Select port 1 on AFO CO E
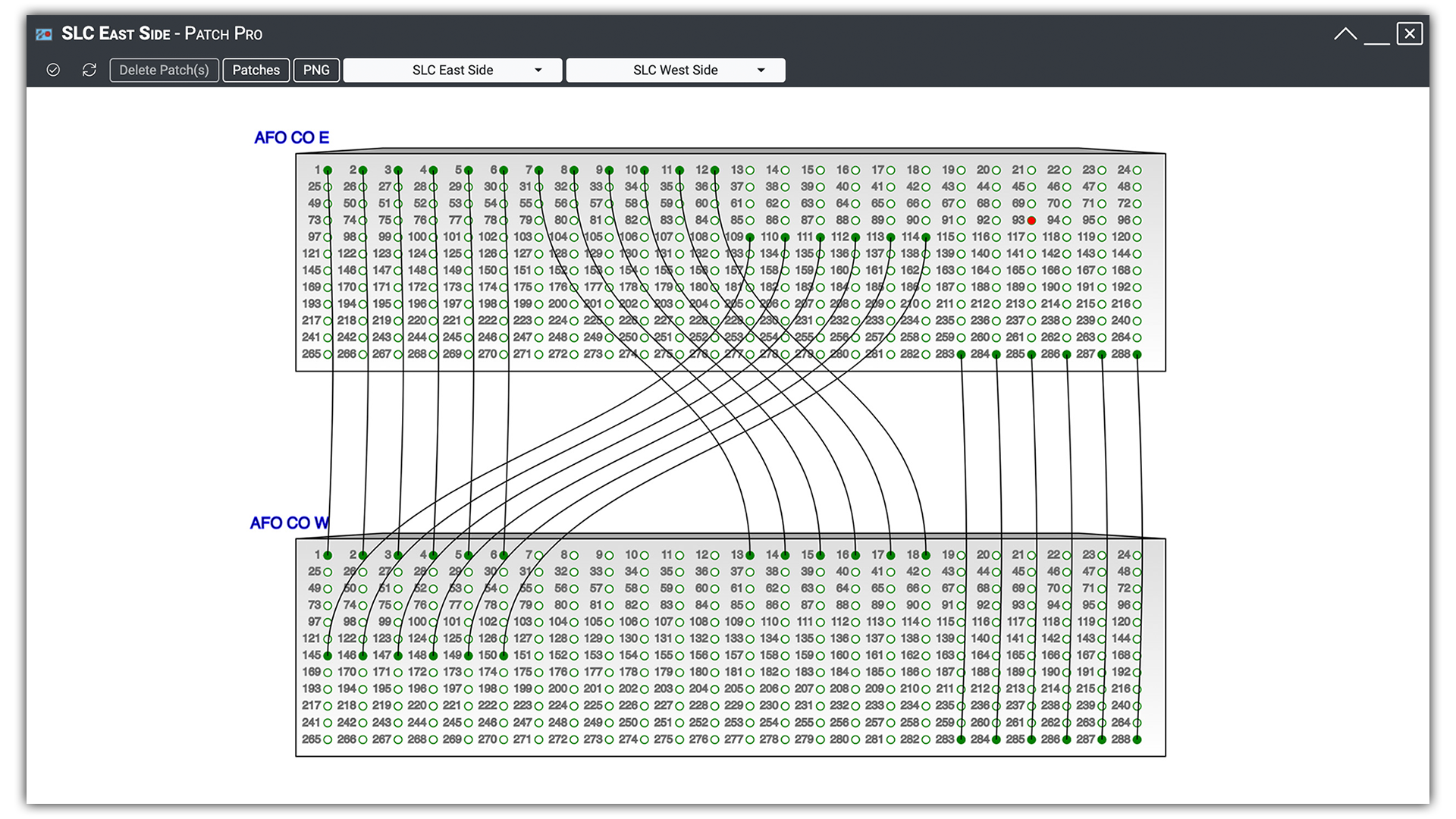 click(x=328, y=171)
